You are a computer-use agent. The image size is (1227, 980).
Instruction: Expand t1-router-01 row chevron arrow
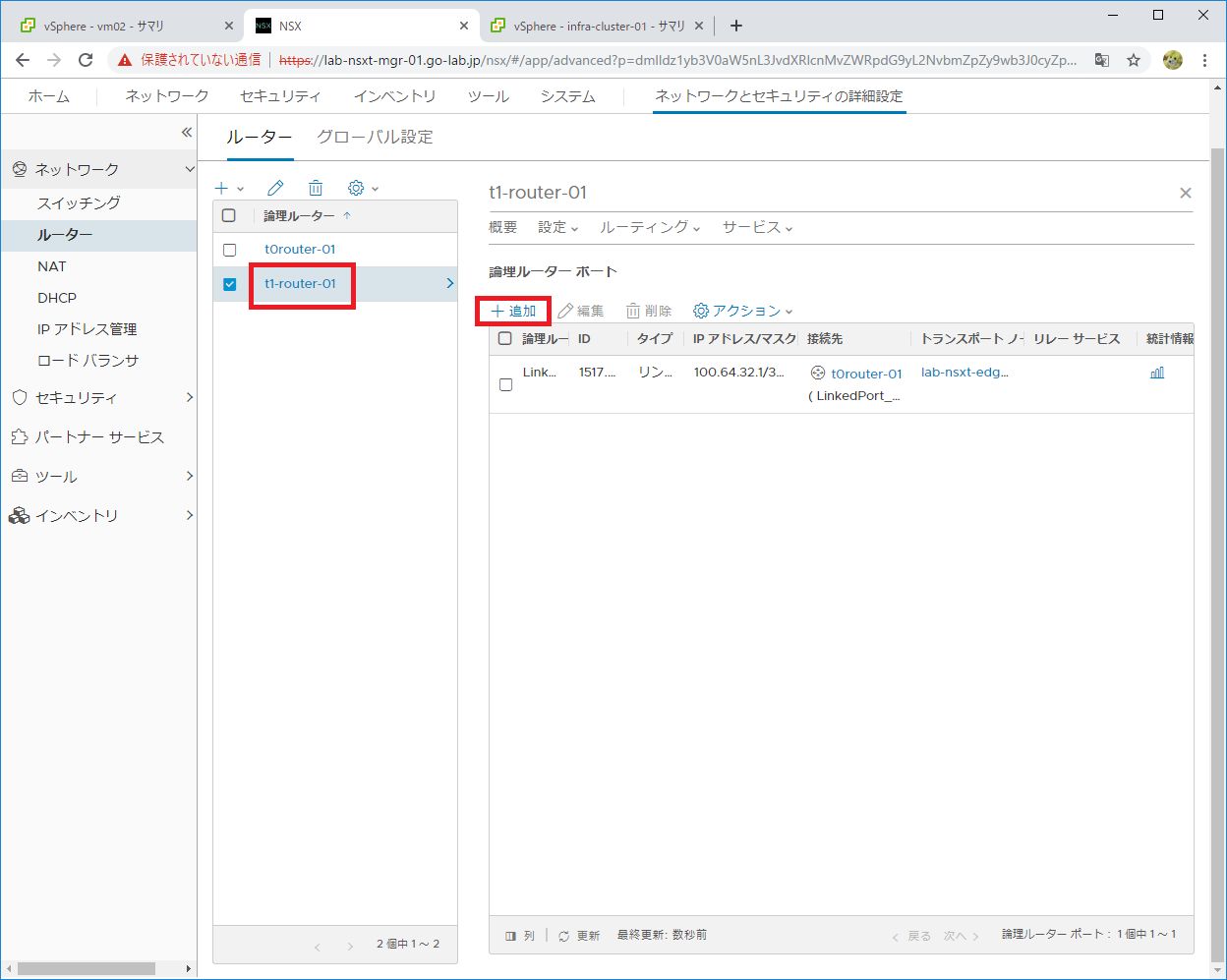point(449,283)
